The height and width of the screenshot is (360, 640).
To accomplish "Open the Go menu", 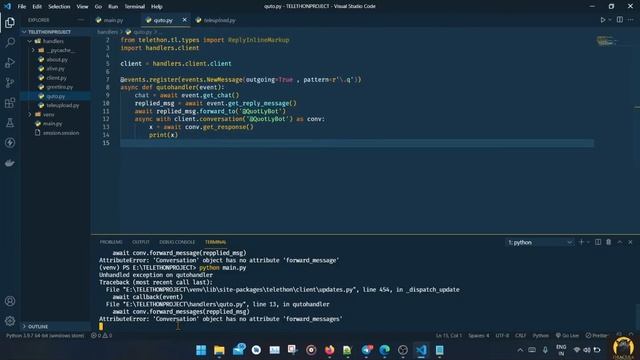I will (x=98, y=7).
